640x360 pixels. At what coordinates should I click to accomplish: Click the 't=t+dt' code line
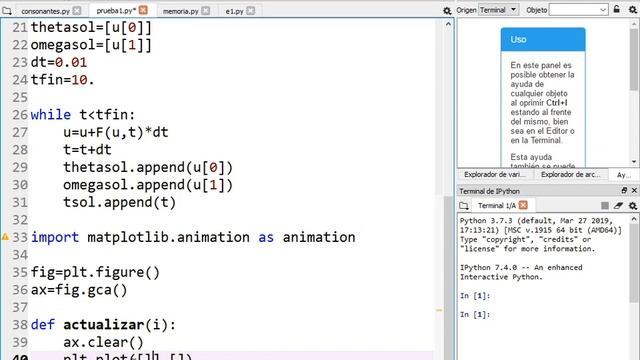tap(87, 150)
